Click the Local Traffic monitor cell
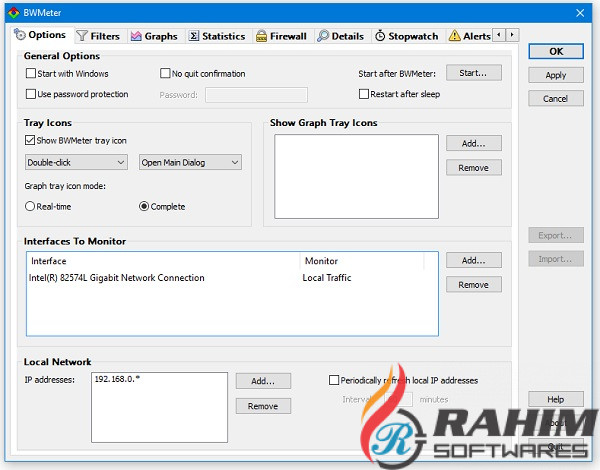 point(327,277)
